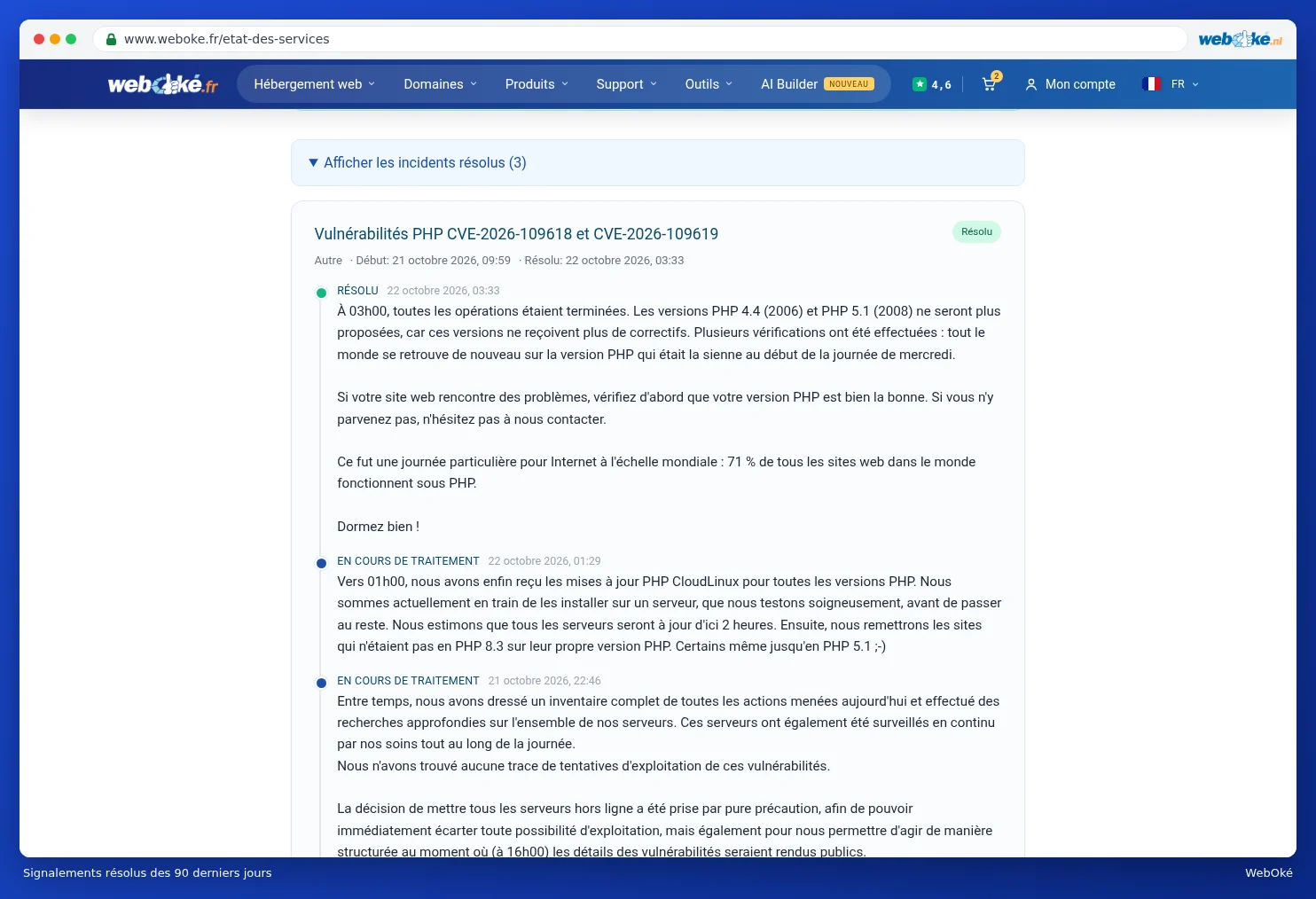Click the green maximize window button
Screen dimensions: 1316x899
click(x=71, y=39)
